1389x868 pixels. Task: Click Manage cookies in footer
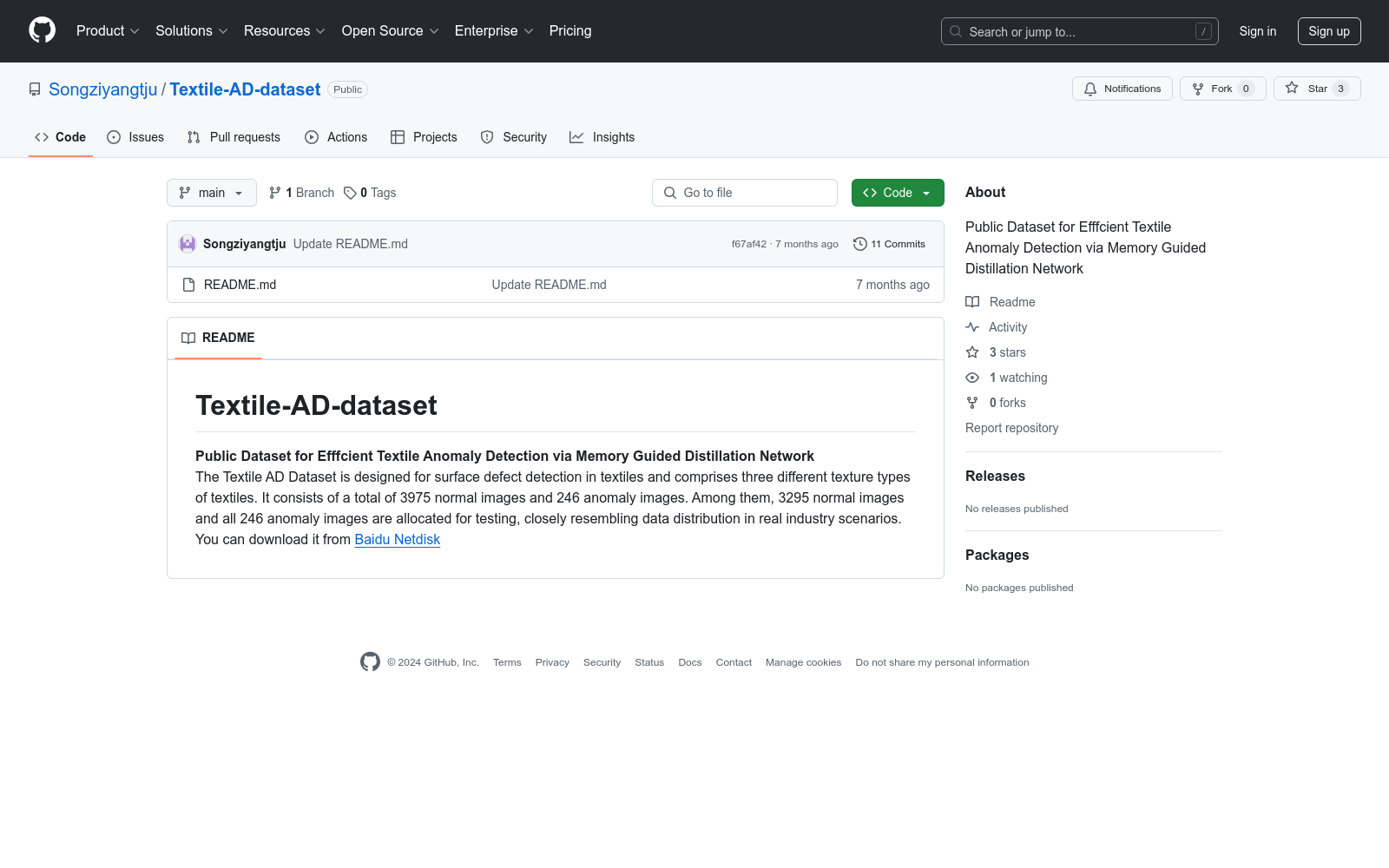[x=804, y=662]
